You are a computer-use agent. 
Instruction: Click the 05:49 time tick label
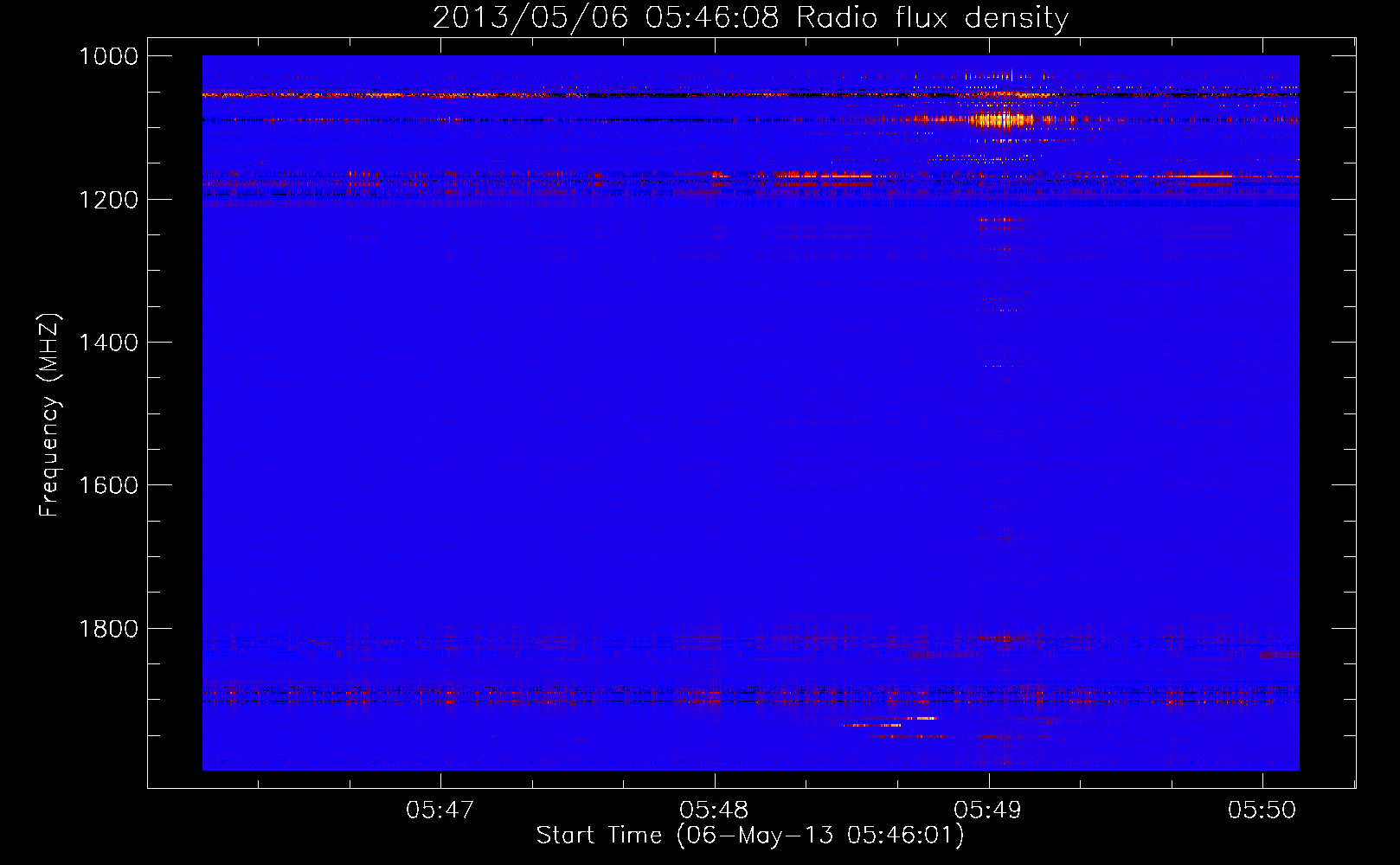coord(988,811)
